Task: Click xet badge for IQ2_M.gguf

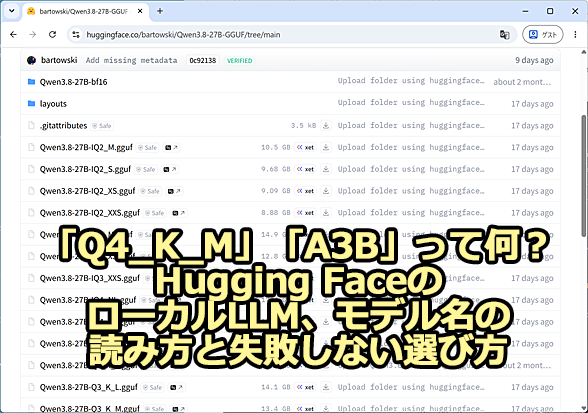Action: pos(305,147)
